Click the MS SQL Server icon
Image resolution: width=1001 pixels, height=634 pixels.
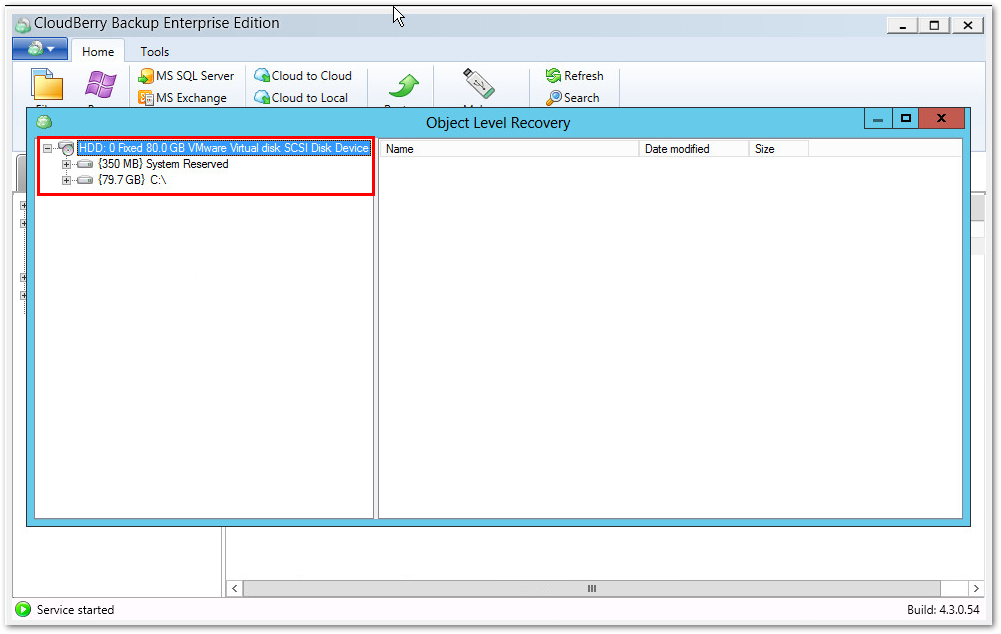pyautogui.click(x=146, y=77)
